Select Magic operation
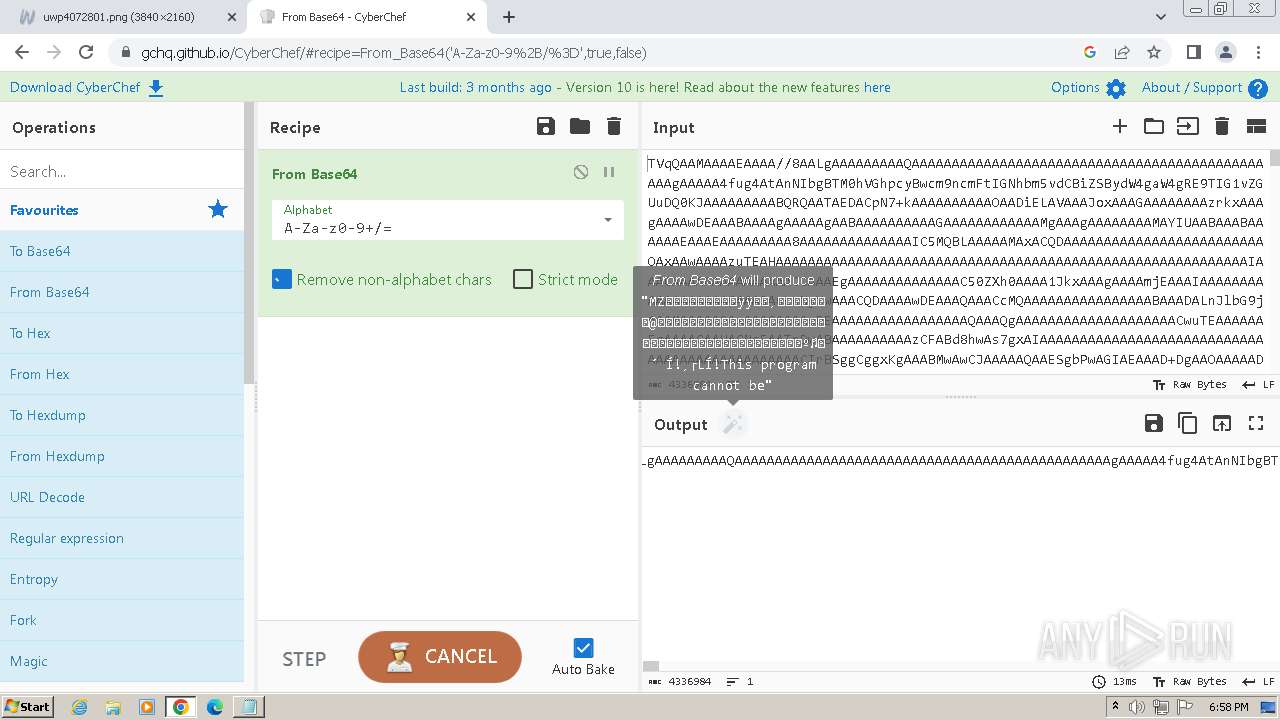The width and height of the screenshot is (1280, 720). pos(122,661)
